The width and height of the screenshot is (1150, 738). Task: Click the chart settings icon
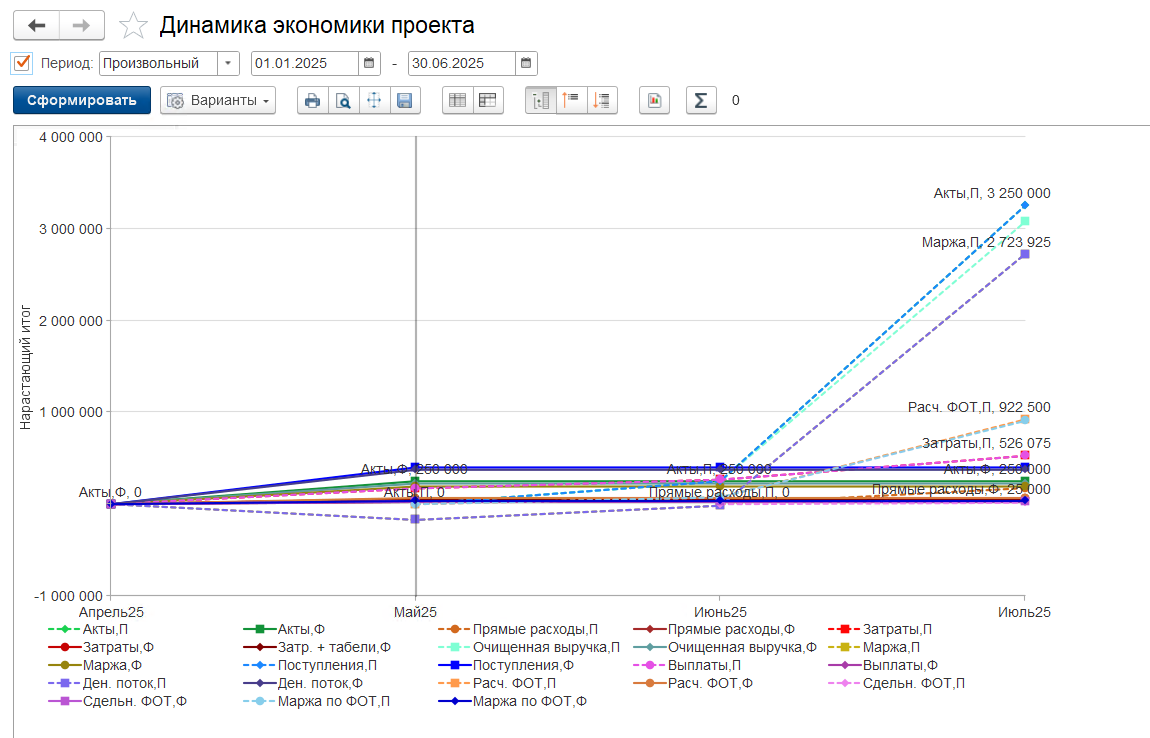[x=654, y=101]
